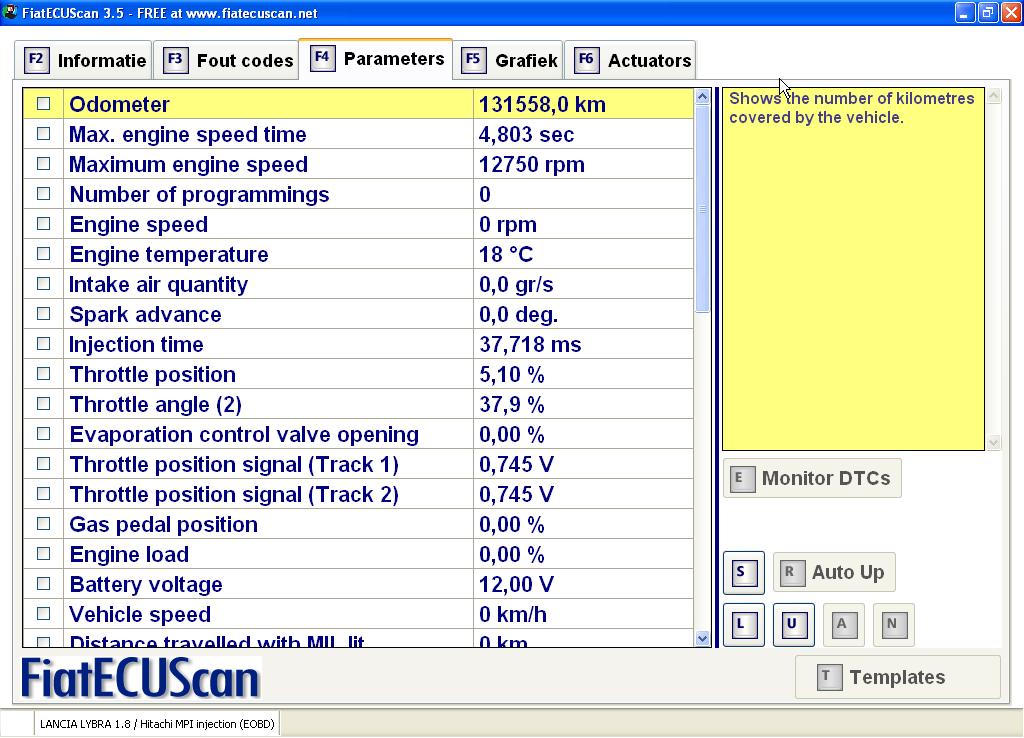Click the L key button

pos(744,625)
